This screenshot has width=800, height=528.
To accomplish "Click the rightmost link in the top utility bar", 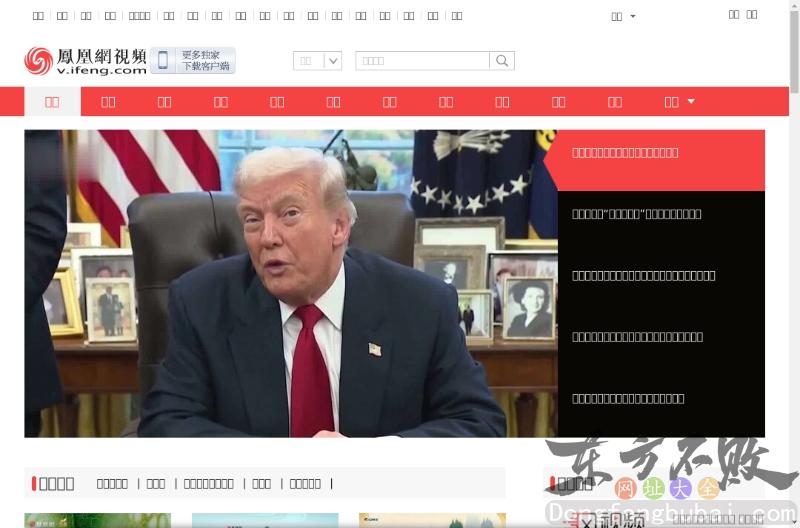I will [x=752, y=15].
